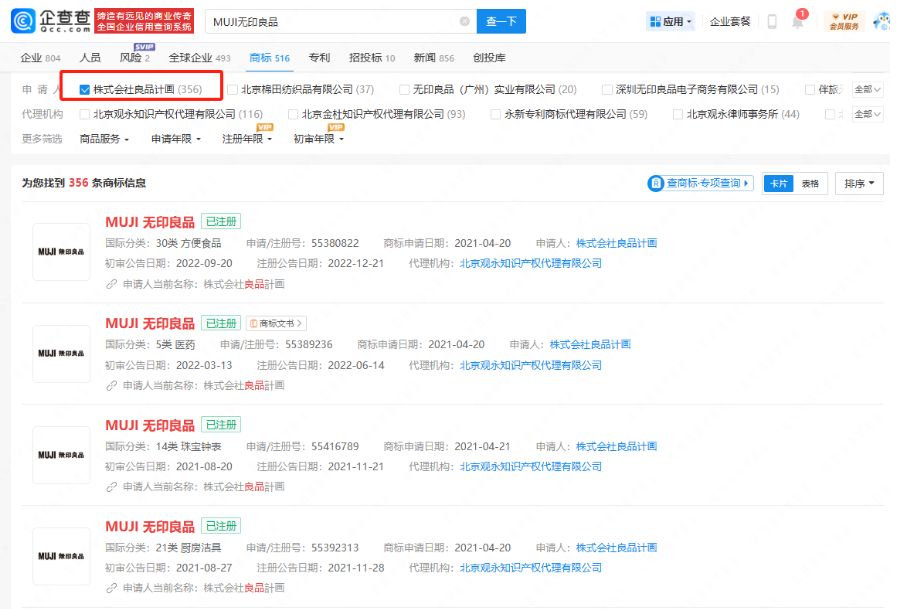Switch to 卡片 card view
The image size is (909, 609).
pos(778,184)
